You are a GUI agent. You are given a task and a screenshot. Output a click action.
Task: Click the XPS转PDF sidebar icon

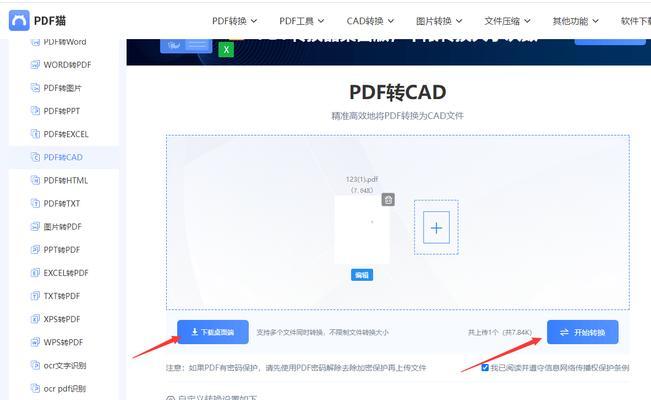coord(35,319)
